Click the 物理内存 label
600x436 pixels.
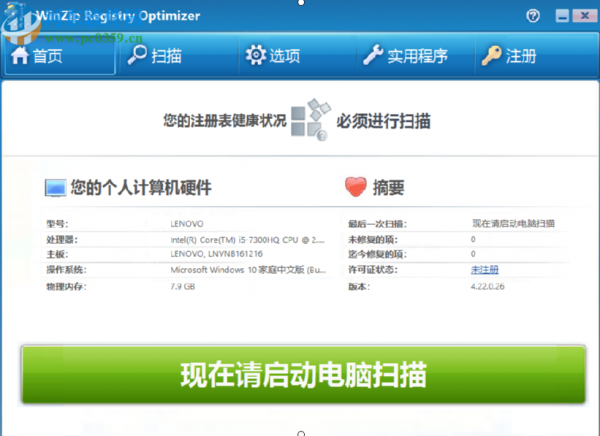point(67,286)
